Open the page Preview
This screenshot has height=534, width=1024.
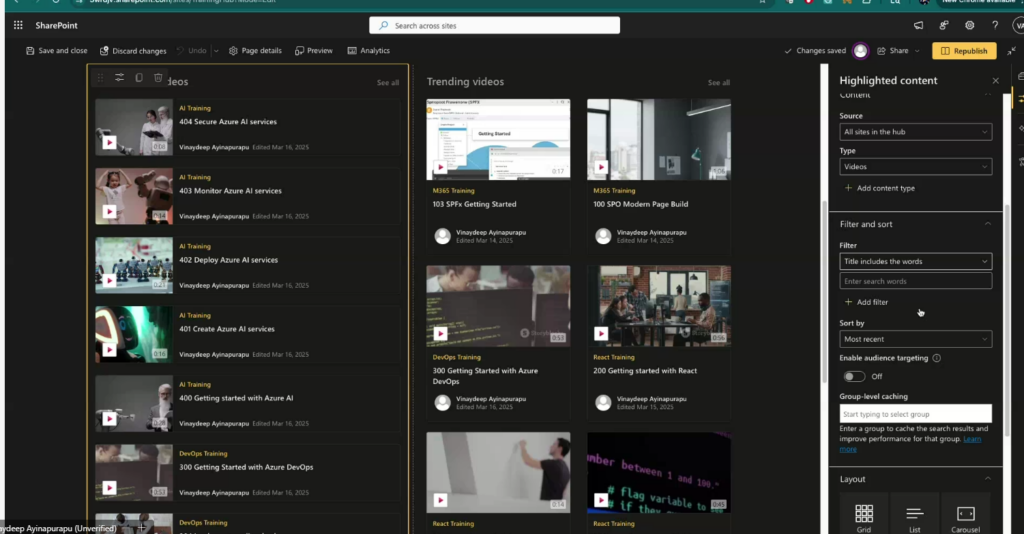(x=313, y=51)
